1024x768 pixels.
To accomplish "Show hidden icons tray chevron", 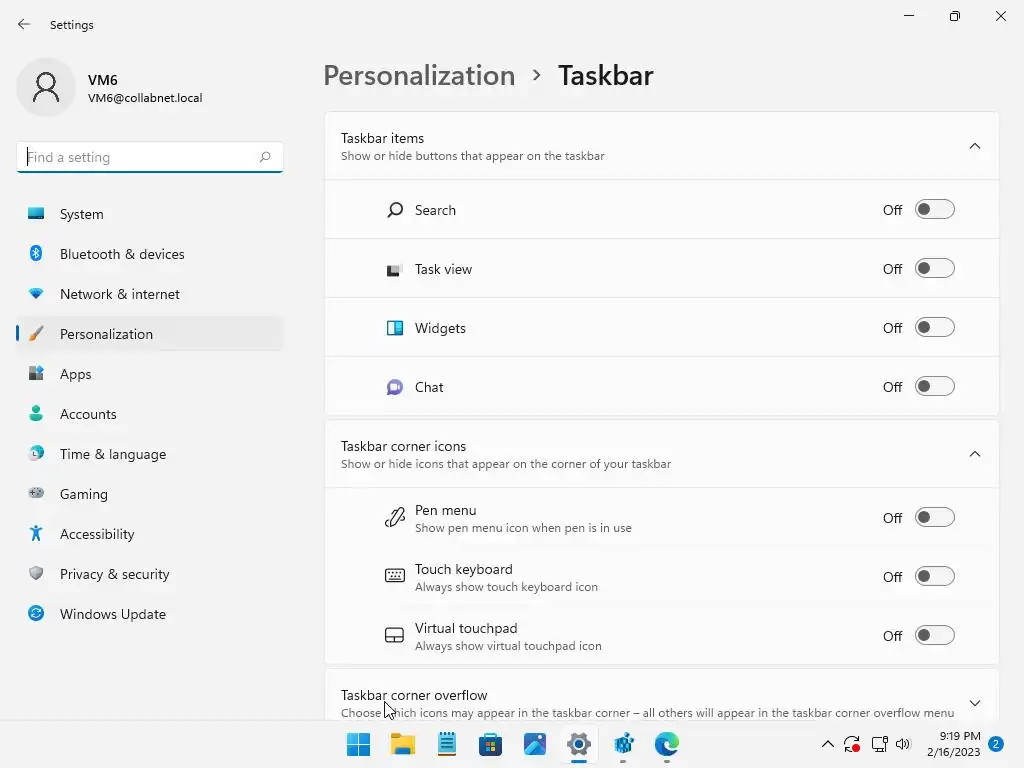I will [827, 744].
